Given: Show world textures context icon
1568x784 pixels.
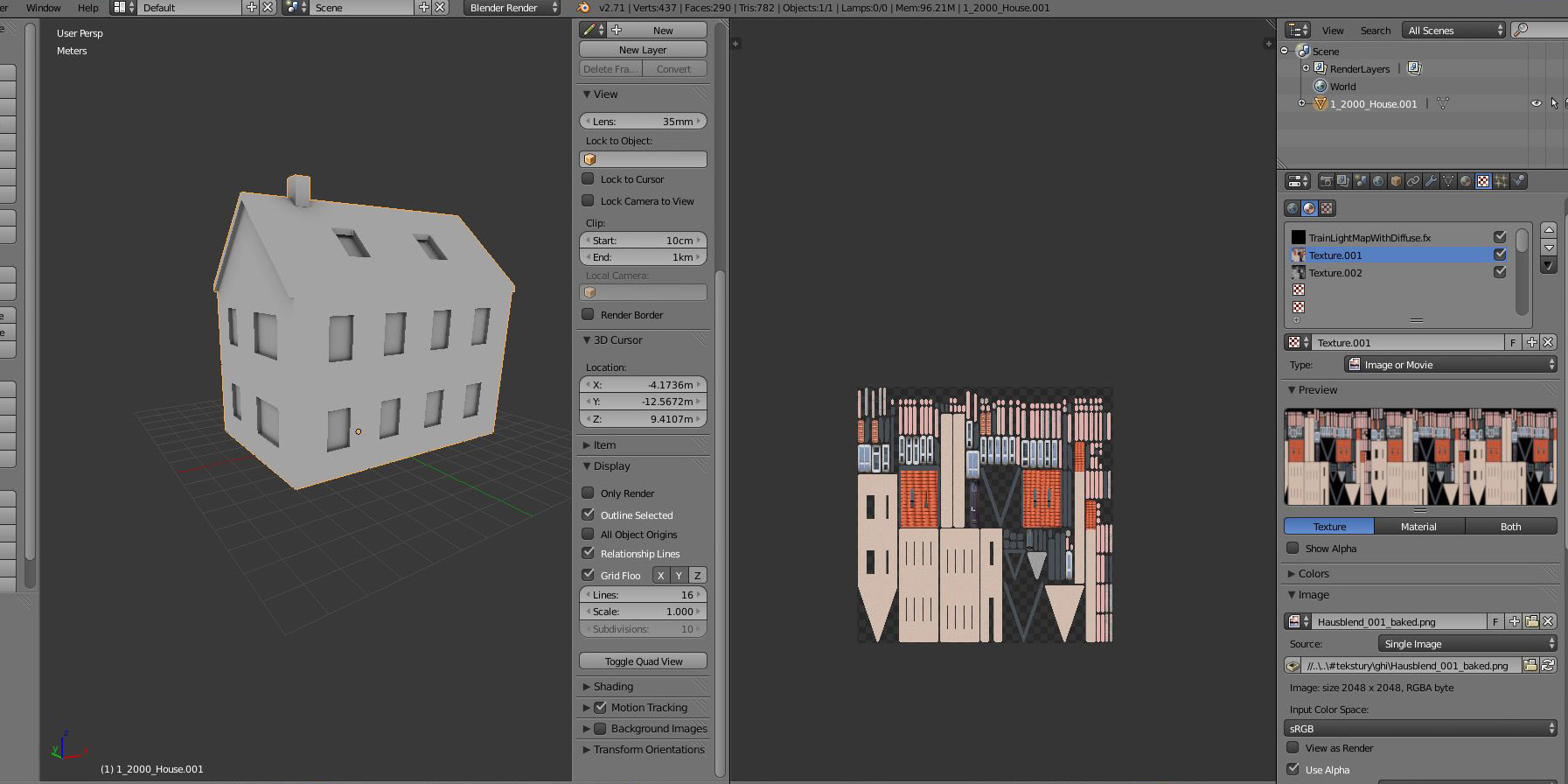Looking at the screenshot, I should (x=1293, y=208).
